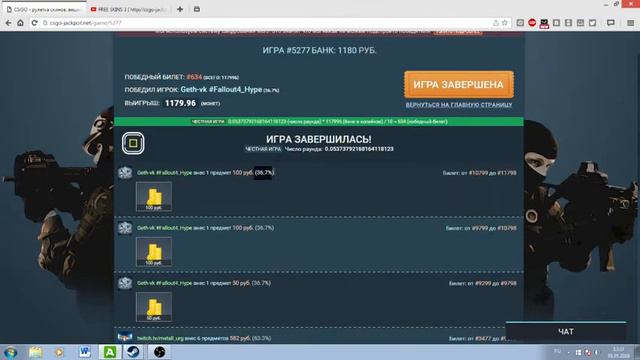Click the winnings value 1179.96
This screenshot has height=360, width=640.
[x=180, y=103]
